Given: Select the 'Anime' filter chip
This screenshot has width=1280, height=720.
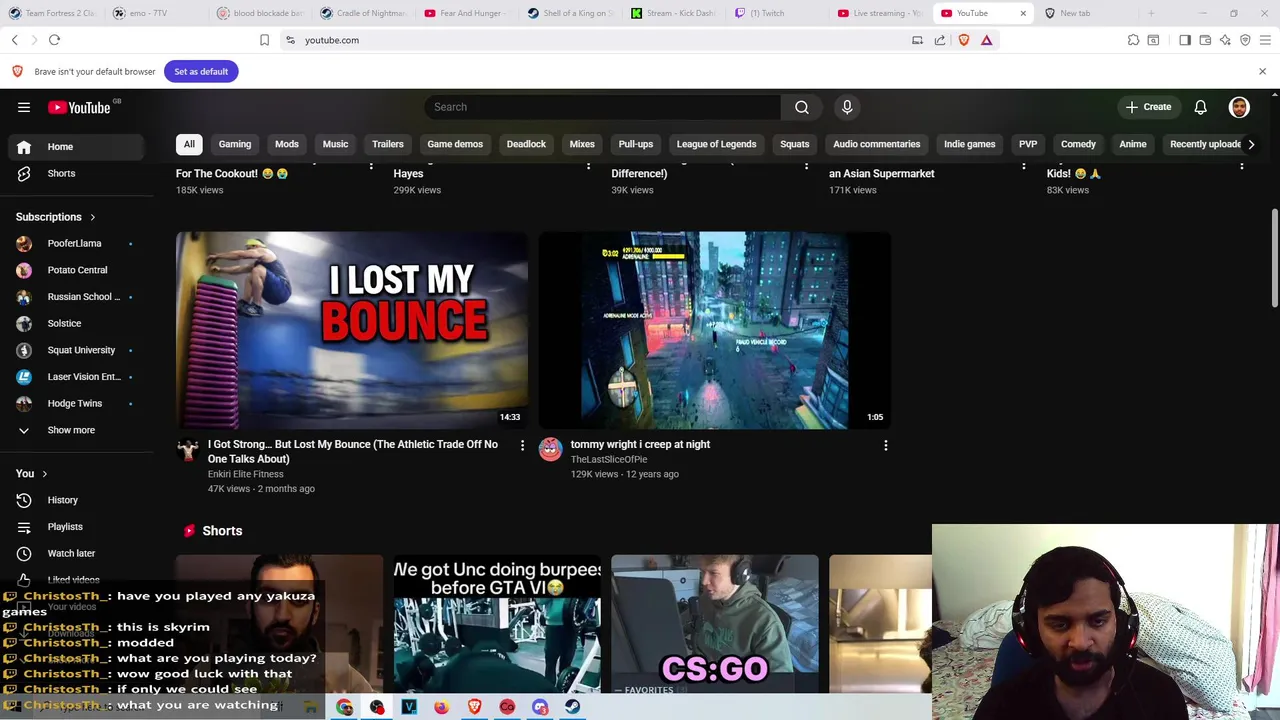Looking at the screenshot, I should [x=1133, y=144].
